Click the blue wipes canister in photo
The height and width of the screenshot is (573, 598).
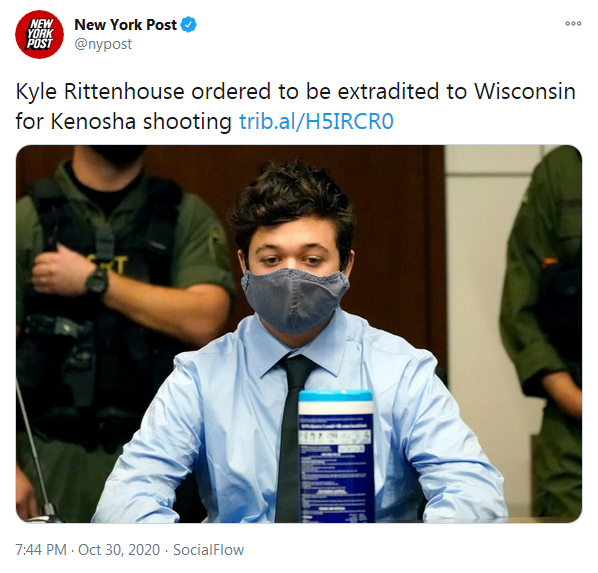[336, 456]
